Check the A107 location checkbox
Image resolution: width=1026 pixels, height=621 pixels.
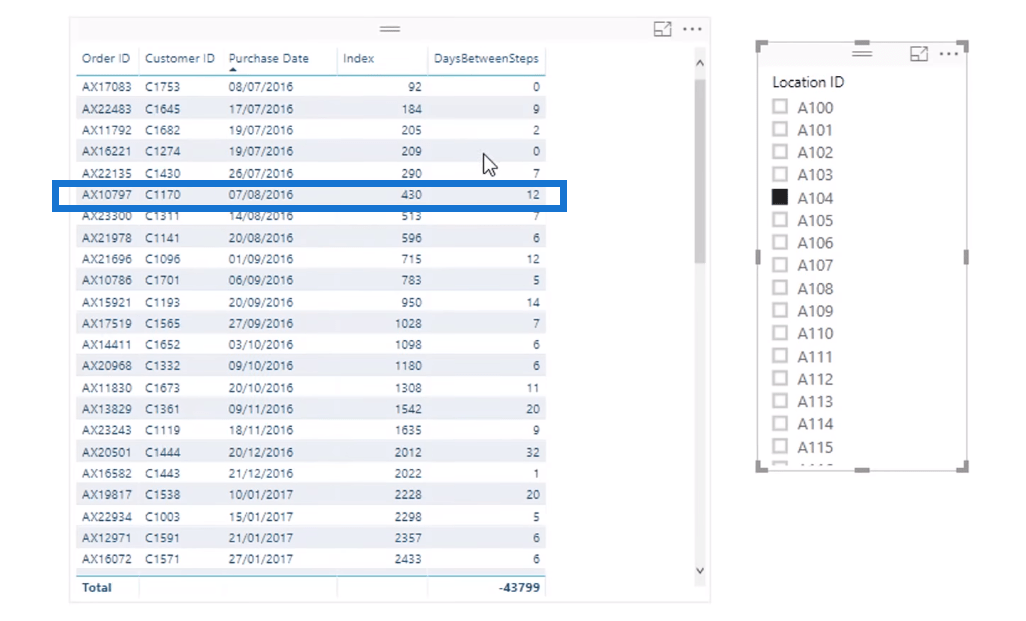[779, 264]
